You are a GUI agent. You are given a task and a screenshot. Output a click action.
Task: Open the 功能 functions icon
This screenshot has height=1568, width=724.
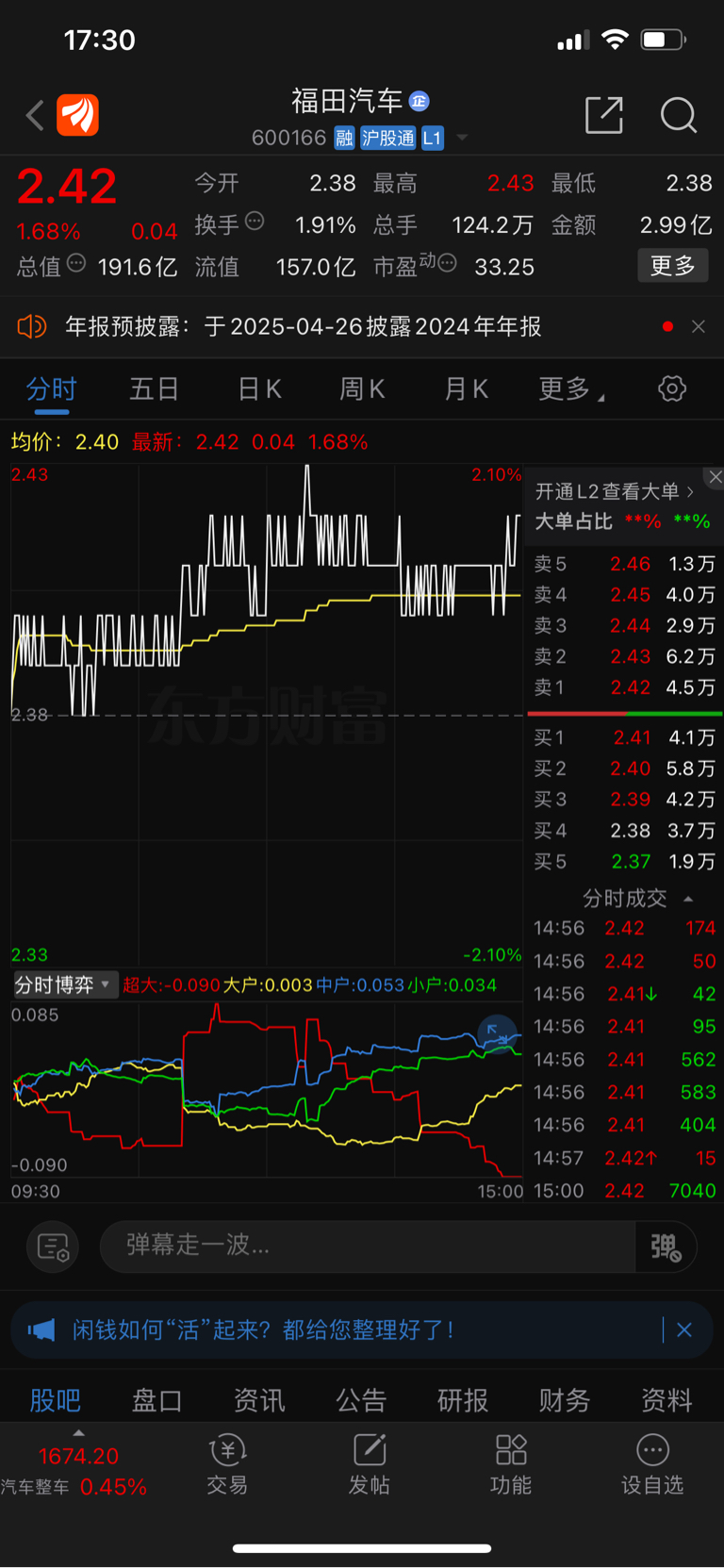[511, 1465]
